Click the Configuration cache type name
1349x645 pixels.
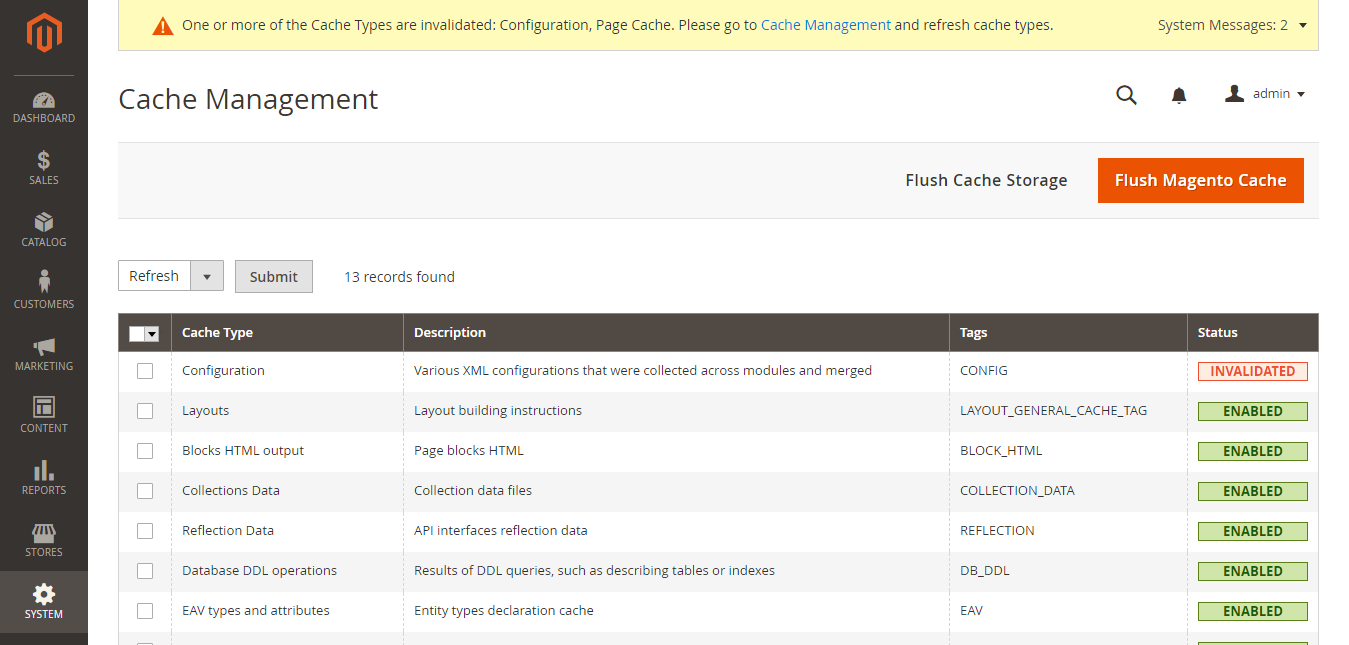point(223,371)
